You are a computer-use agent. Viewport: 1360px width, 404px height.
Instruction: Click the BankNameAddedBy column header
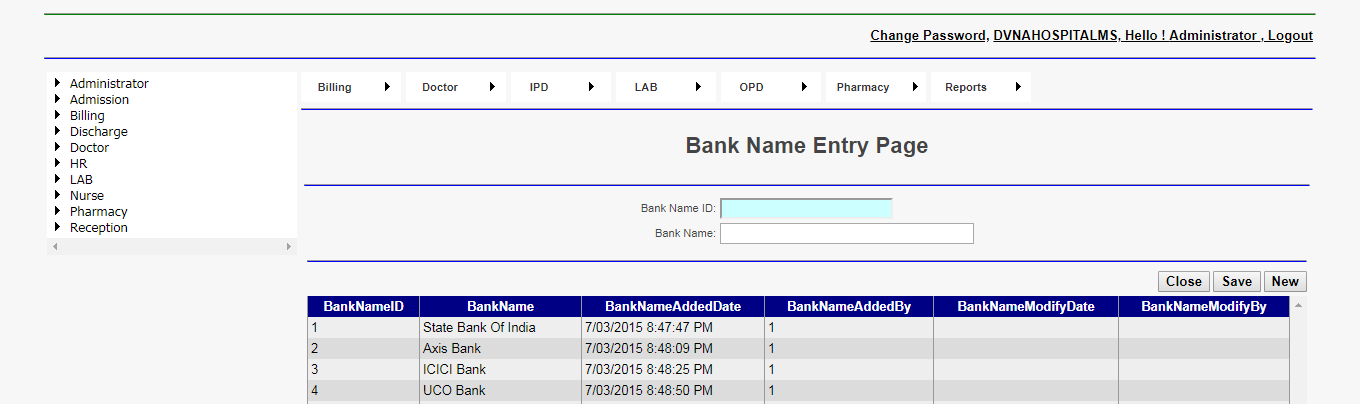pos(849,307)
